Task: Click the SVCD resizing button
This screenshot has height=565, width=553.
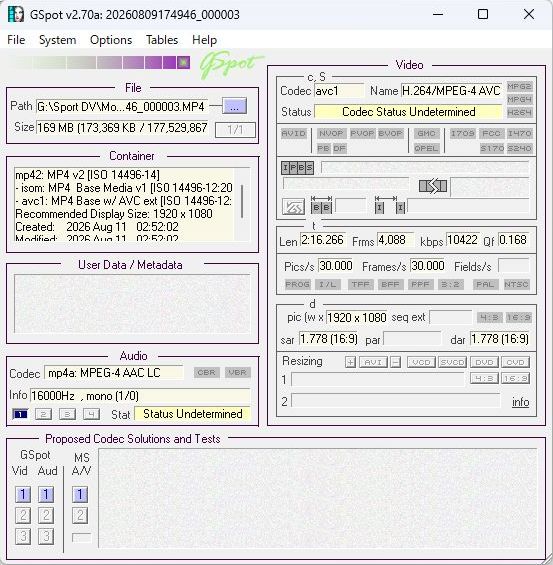Action: click(x=452, y=362)
